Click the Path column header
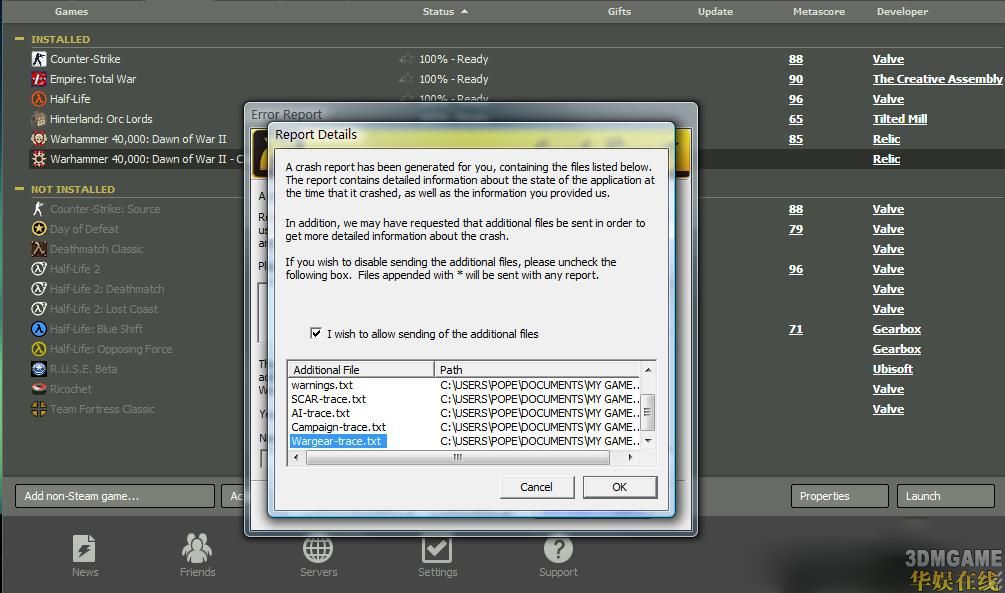Image resolution: width=1005 pixels, height=593 pixels. pos(537,369)
